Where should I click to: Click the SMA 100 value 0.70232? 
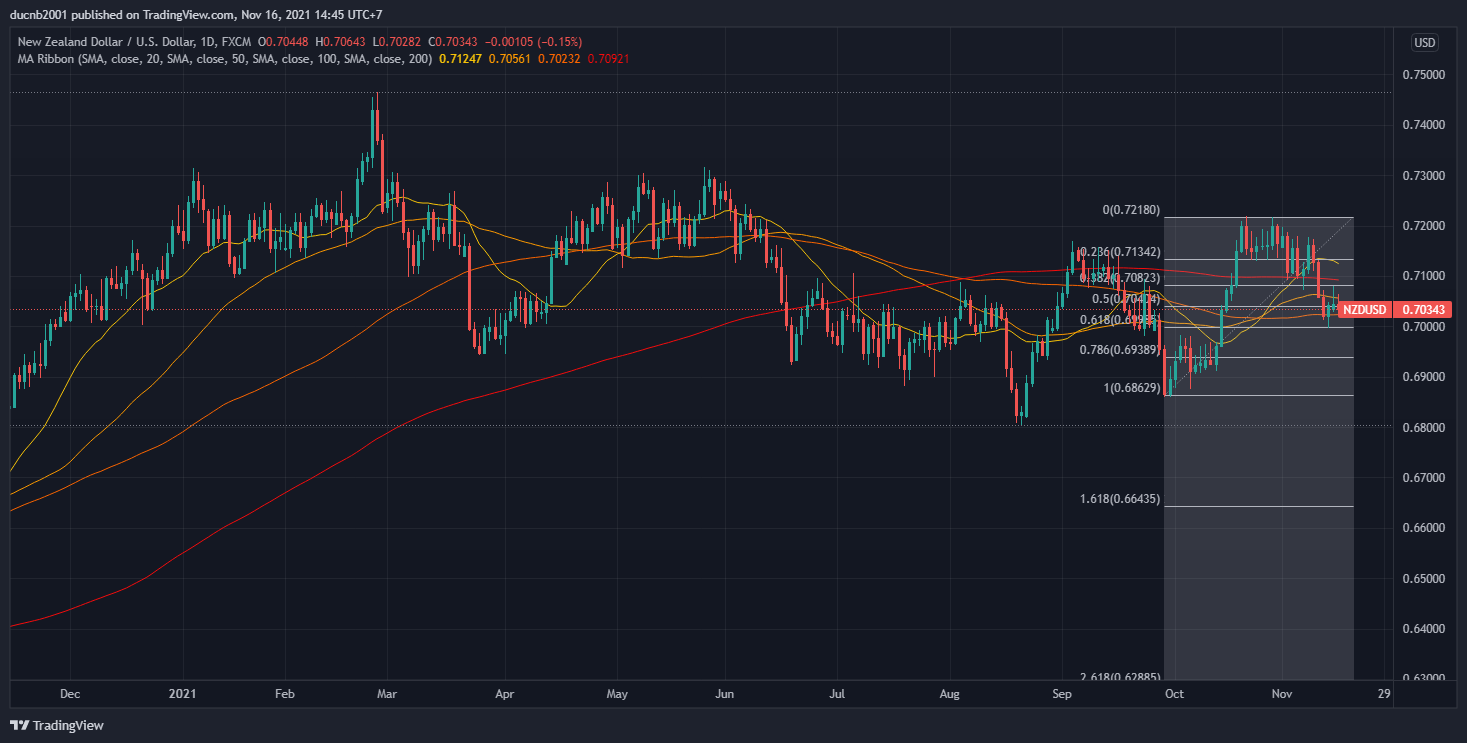tap(560, 59)
